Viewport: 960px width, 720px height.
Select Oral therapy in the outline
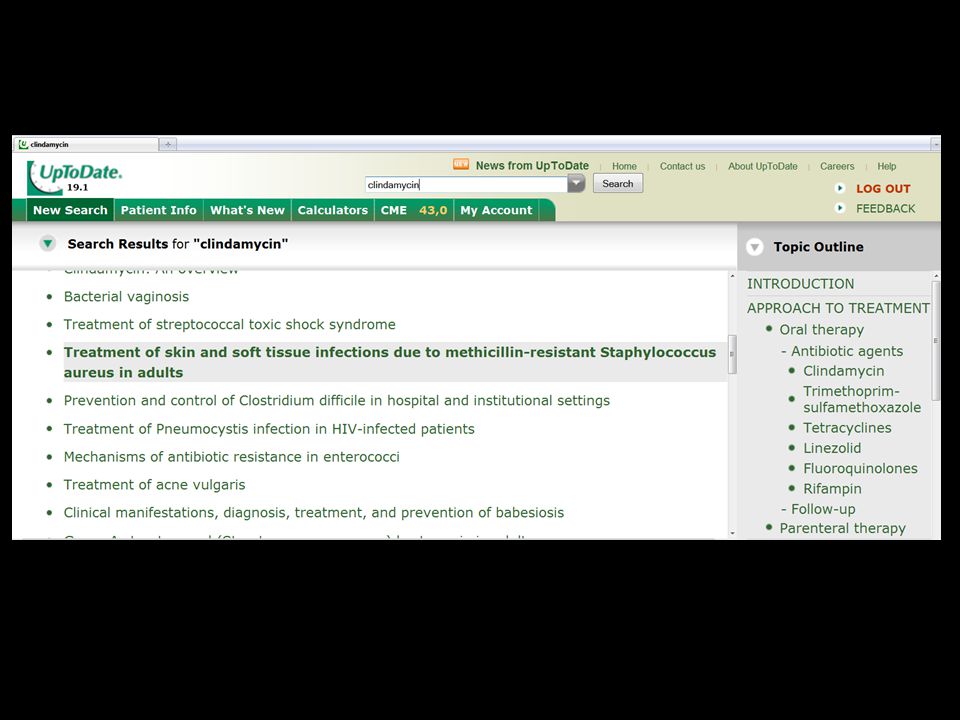point(821,329)
